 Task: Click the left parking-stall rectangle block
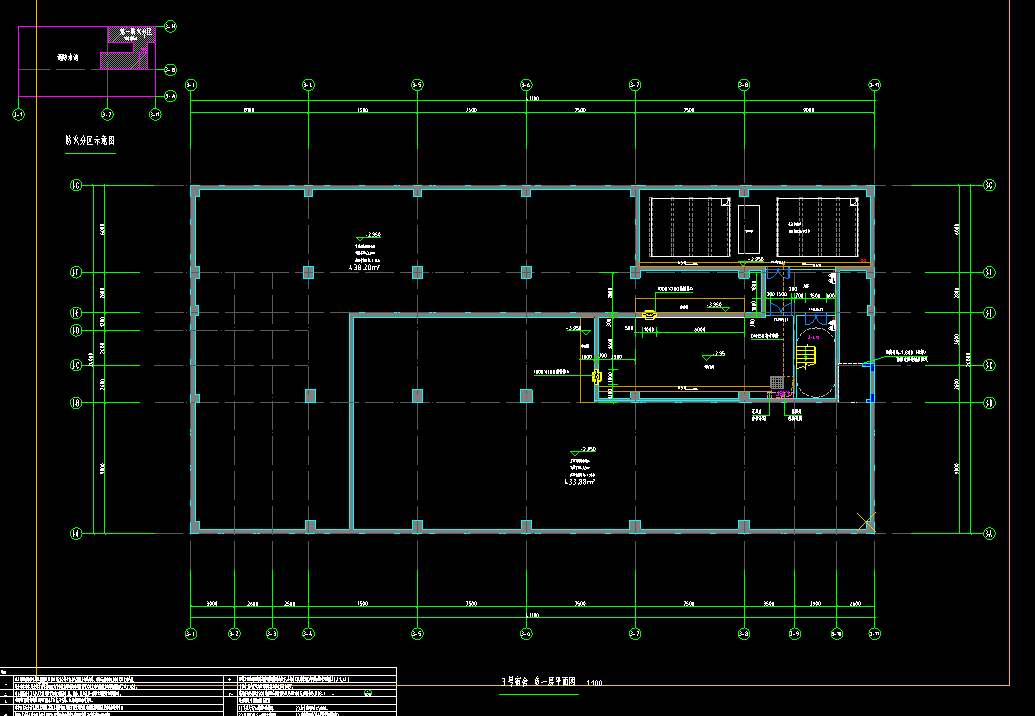tap(690, 227)
